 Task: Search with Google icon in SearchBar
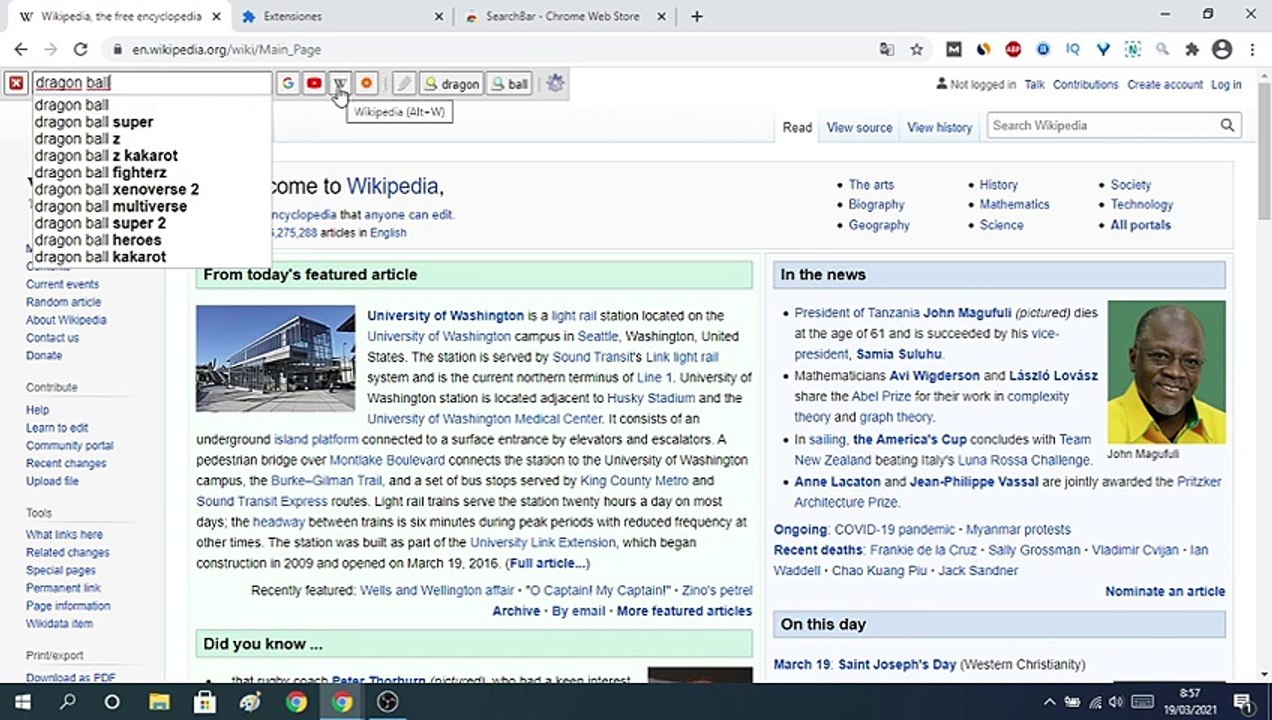click(288, 84)
